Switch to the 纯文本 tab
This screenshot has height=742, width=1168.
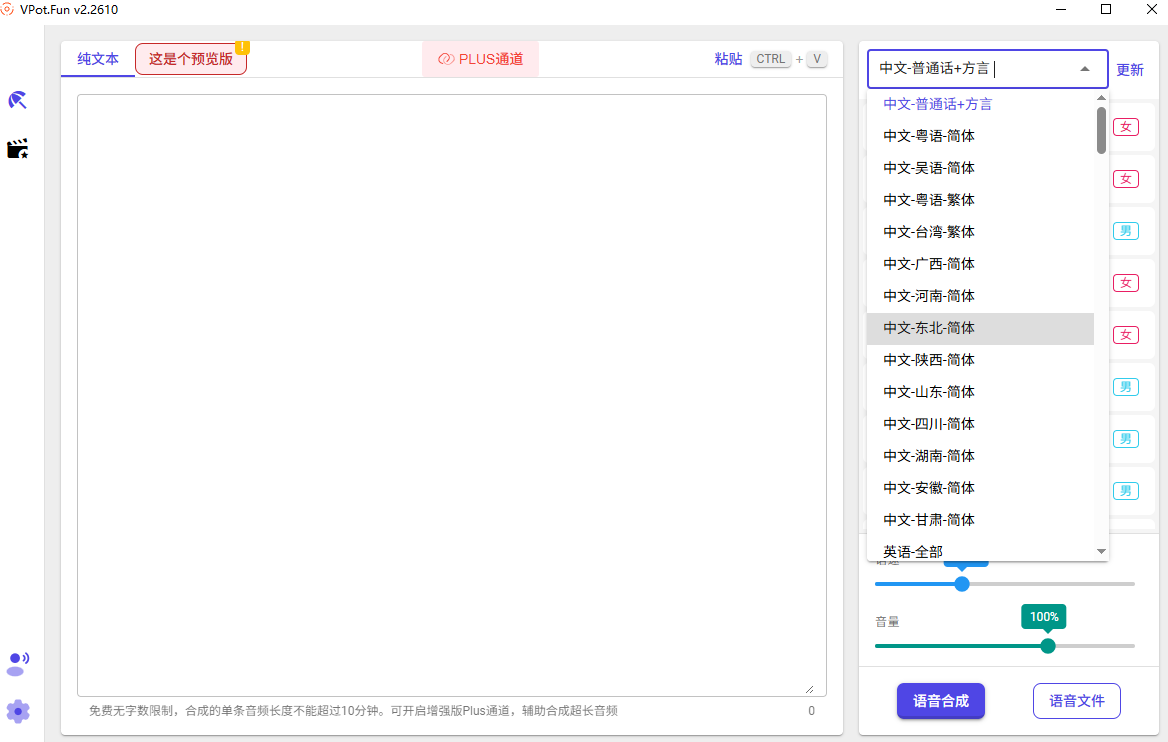point(98,59)
